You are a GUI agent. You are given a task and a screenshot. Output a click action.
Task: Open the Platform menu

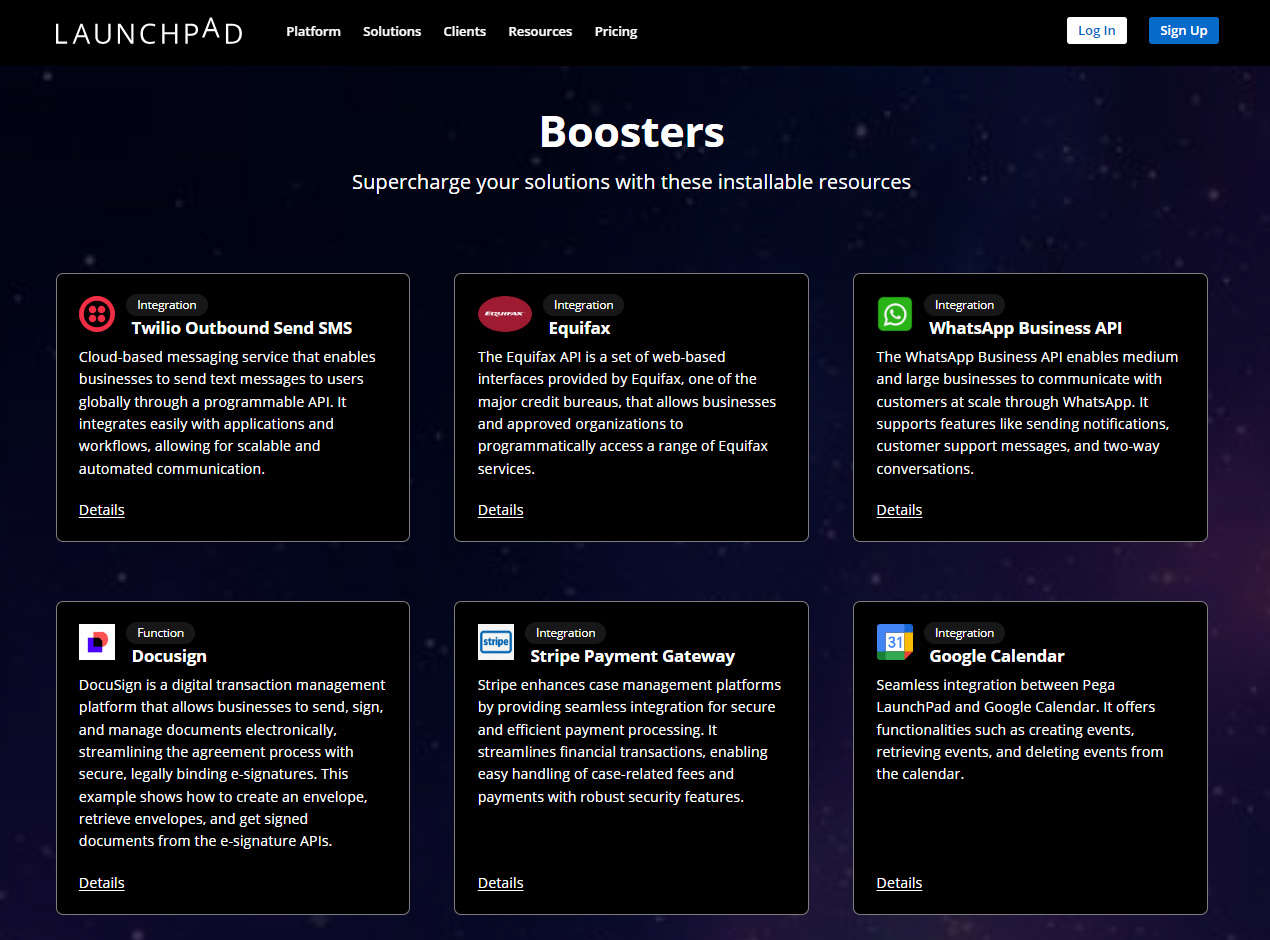click(x=313, y=31)
